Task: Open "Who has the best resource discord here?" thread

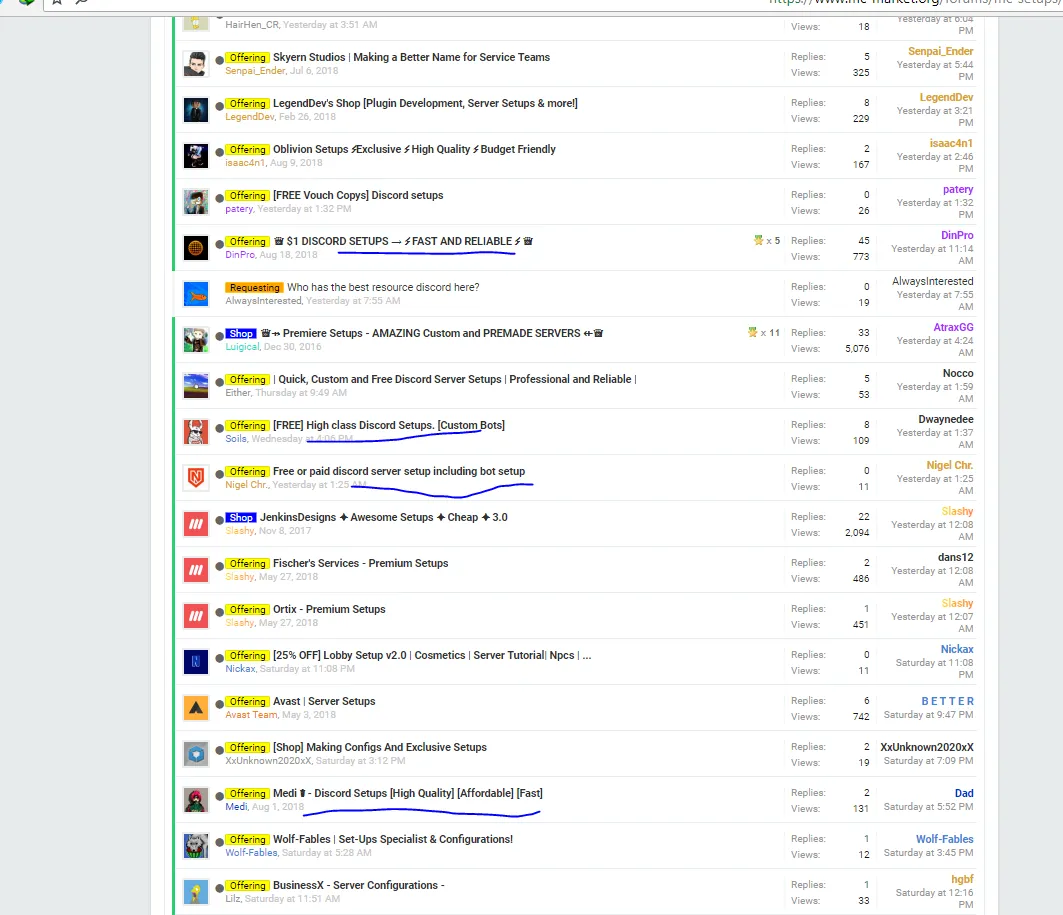Action: (383, 287)
